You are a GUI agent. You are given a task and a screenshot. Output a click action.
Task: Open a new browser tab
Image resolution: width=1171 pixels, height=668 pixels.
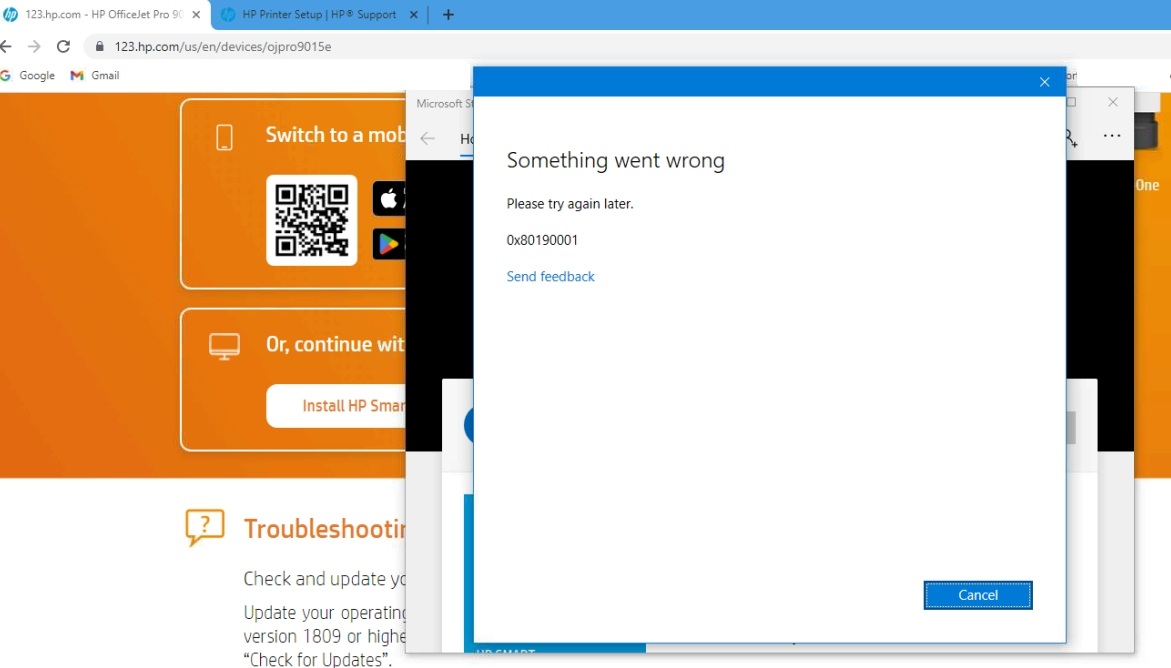(x=448, y=15)
